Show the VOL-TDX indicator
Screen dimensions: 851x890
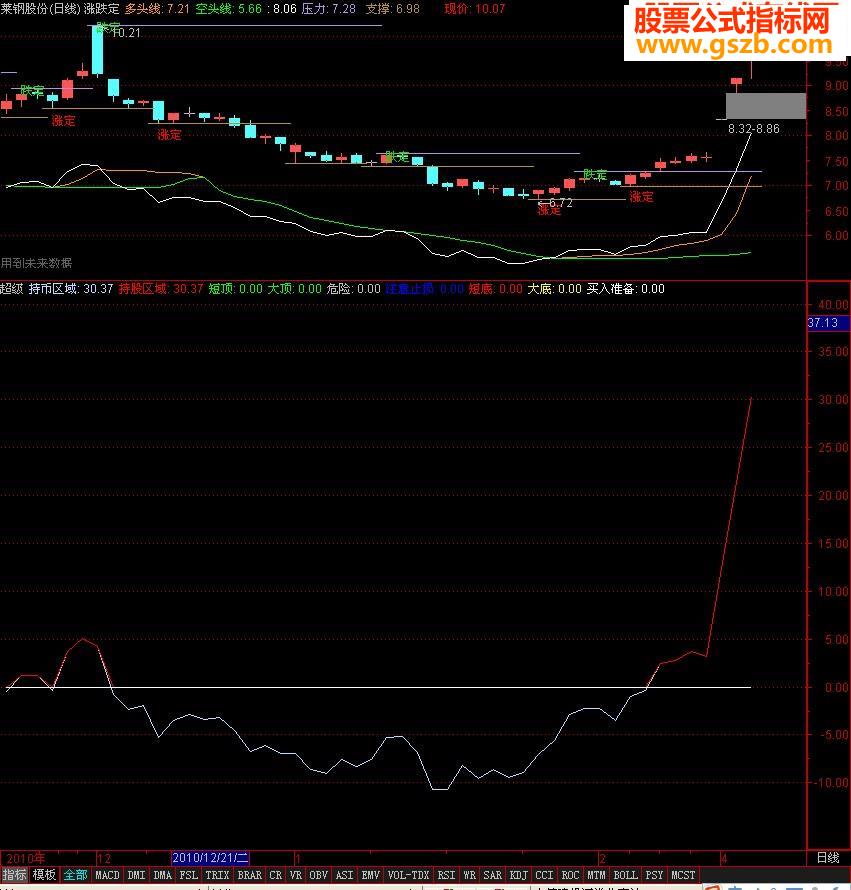[x=408, y=875]
